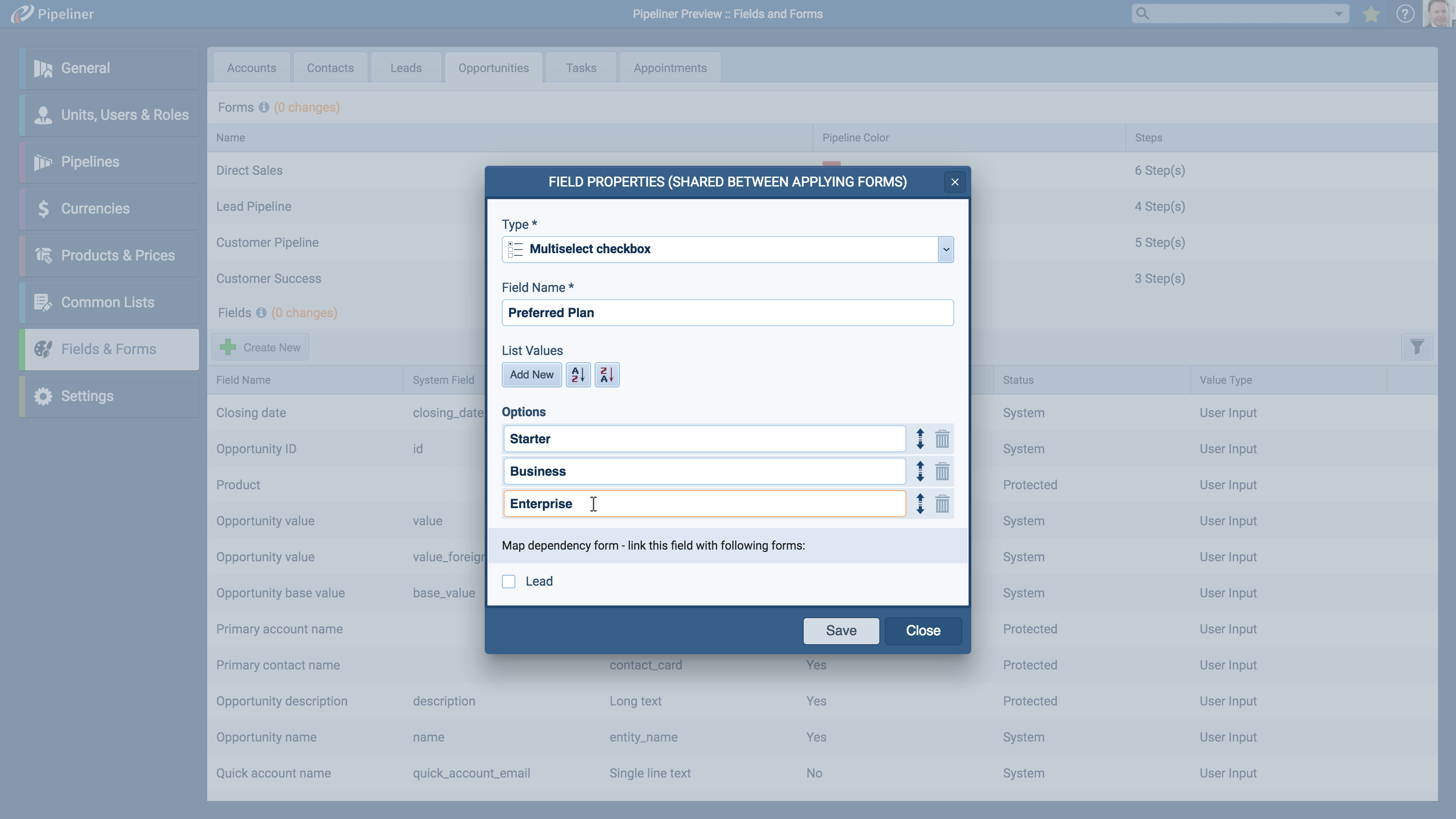Close the Field Properties dialog
This screenshot has width=1456, height=819.
(x=954, y=182)
